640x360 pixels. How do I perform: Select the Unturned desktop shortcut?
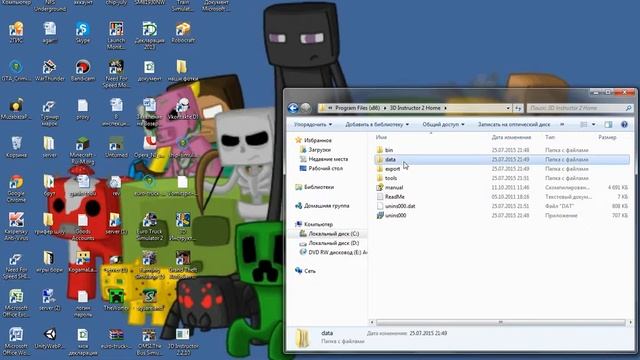coord(116,147)
